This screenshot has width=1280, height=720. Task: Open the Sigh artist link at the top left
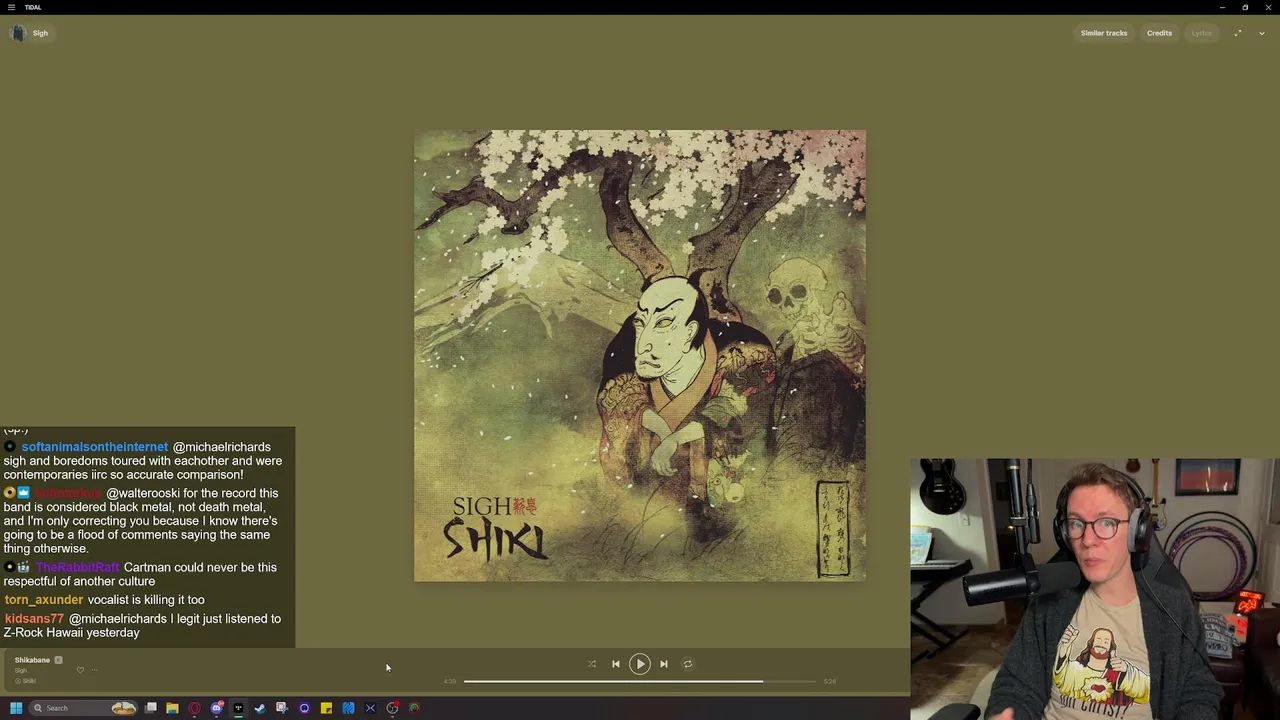click(x=40, y=33)
